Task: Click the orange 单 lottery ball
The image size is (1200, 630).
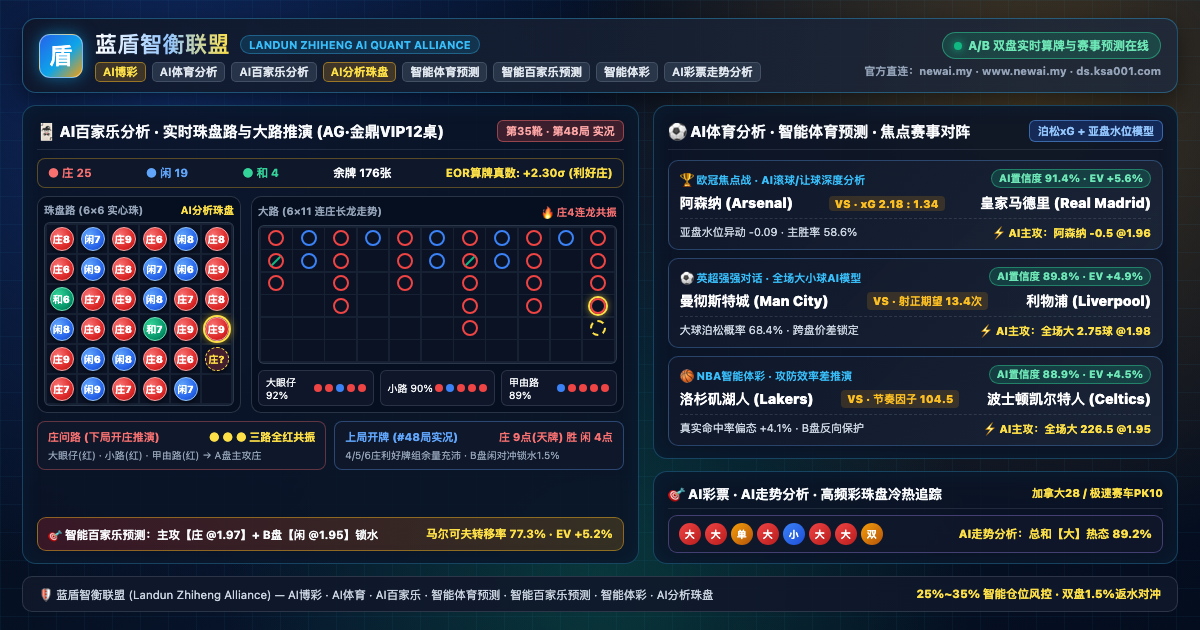Action: coord(741,534)
